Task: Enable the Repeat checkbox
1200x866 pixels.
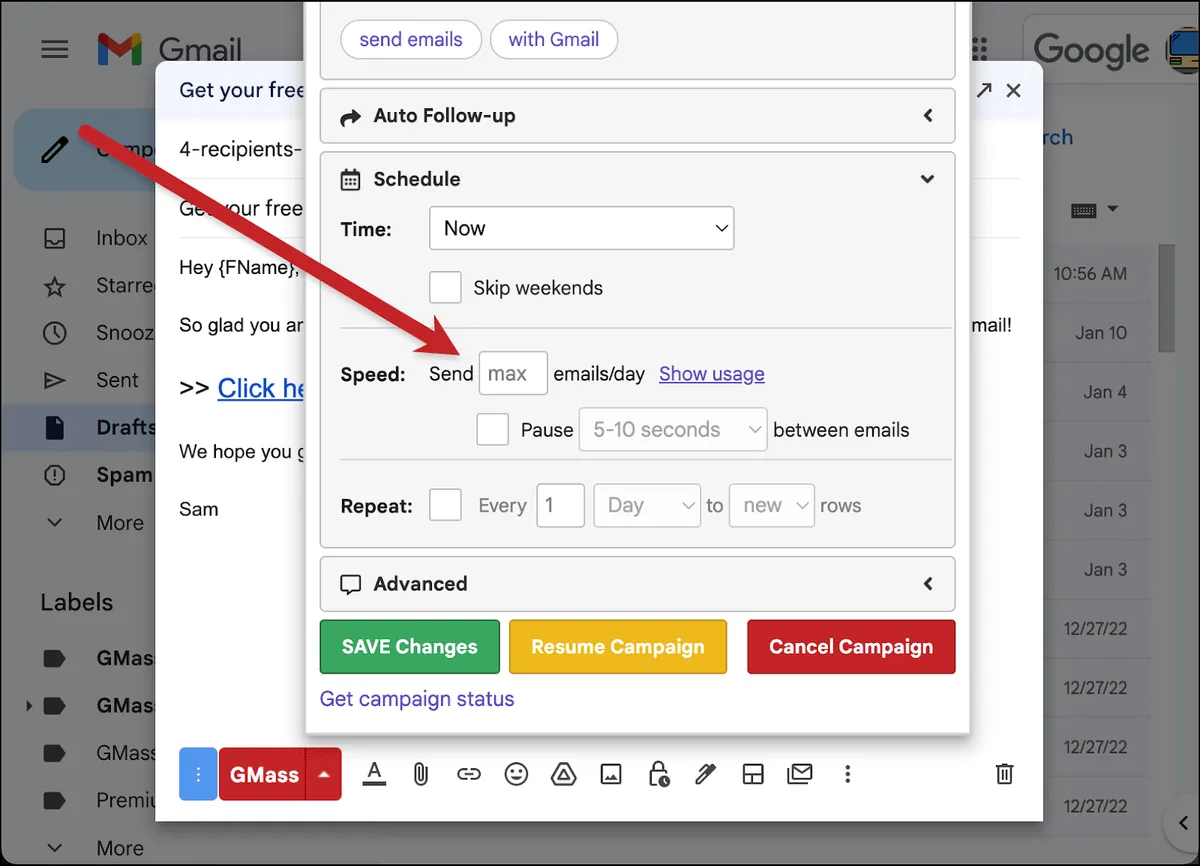Action: point(445,505)
